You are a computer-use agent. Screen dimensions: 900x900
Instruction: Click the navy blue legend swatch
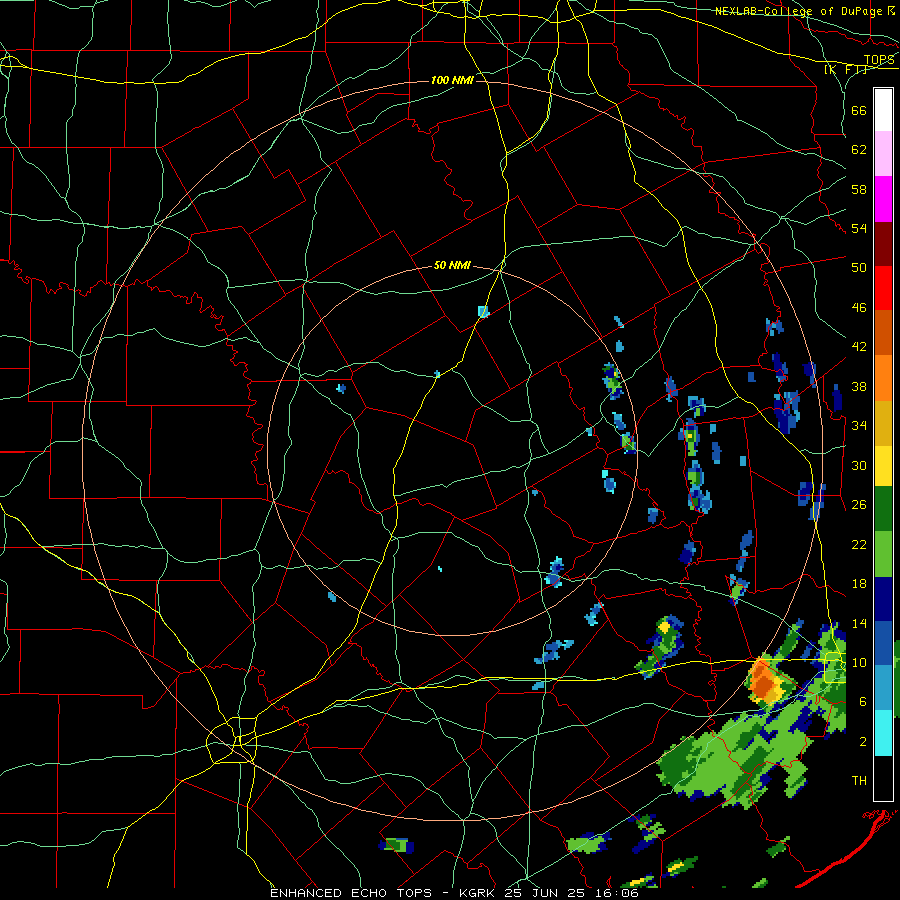pos(883,599)
